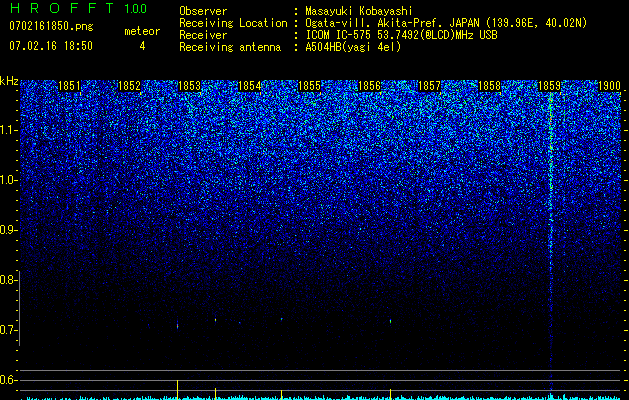Click the 1853 time marker
This screenshot has width=629, height=400.
[189, 86]
